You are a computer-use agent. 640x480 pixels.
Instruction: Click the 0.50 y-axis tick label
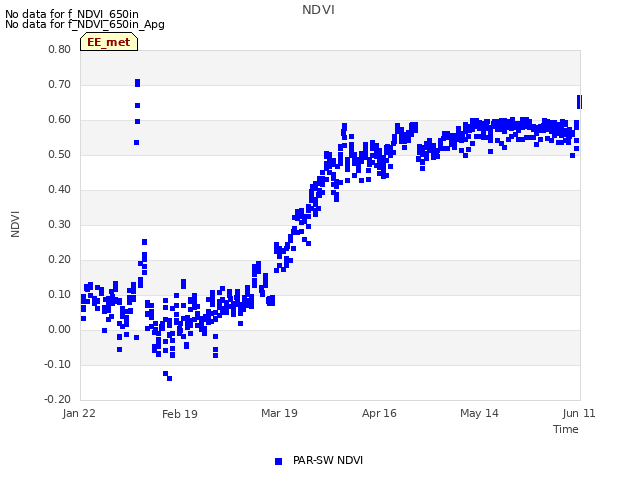(x=60, y=154)
